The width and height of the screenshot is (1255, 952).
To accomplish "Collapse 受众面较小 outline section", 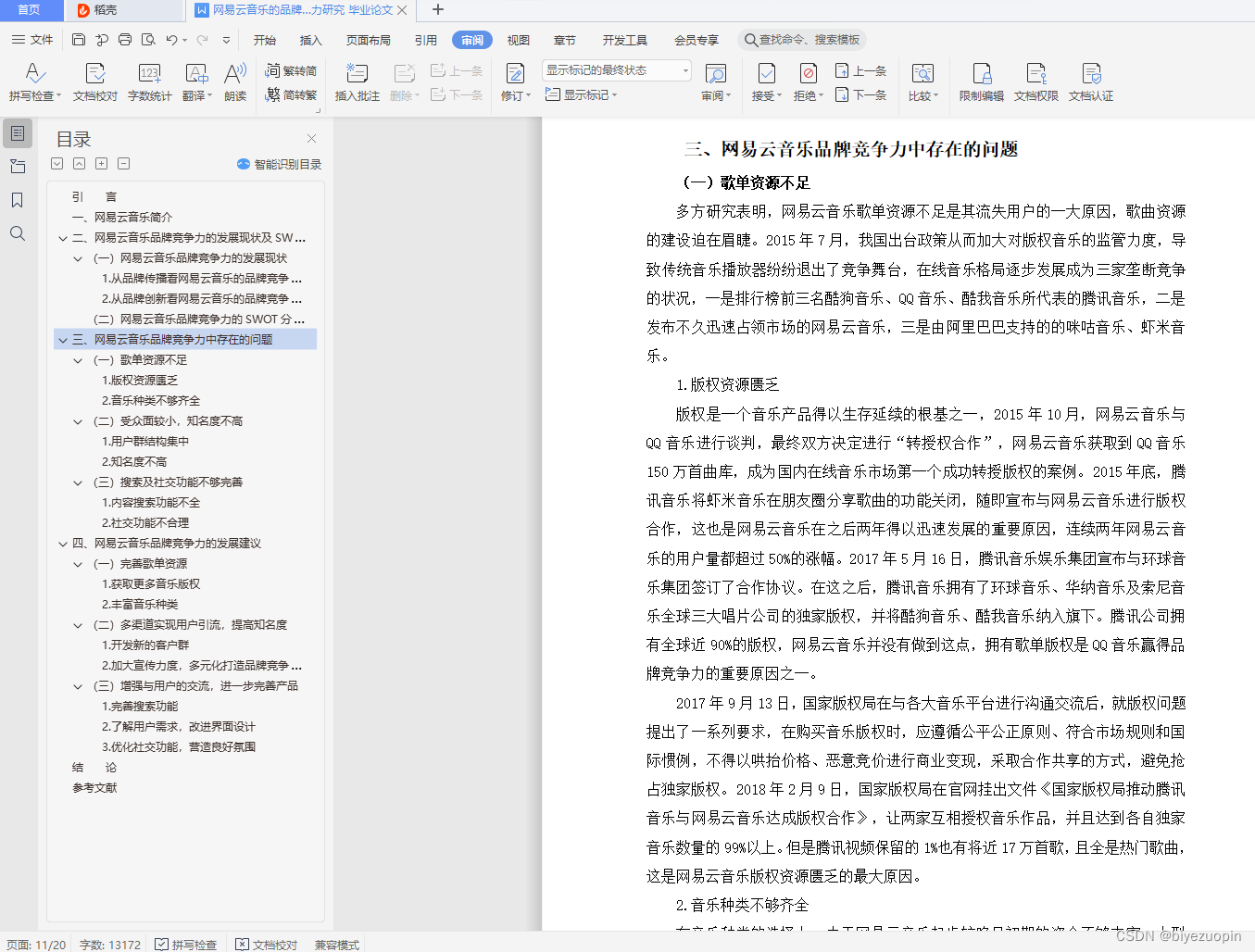I will pyautogui.click(x=78, y=421).
